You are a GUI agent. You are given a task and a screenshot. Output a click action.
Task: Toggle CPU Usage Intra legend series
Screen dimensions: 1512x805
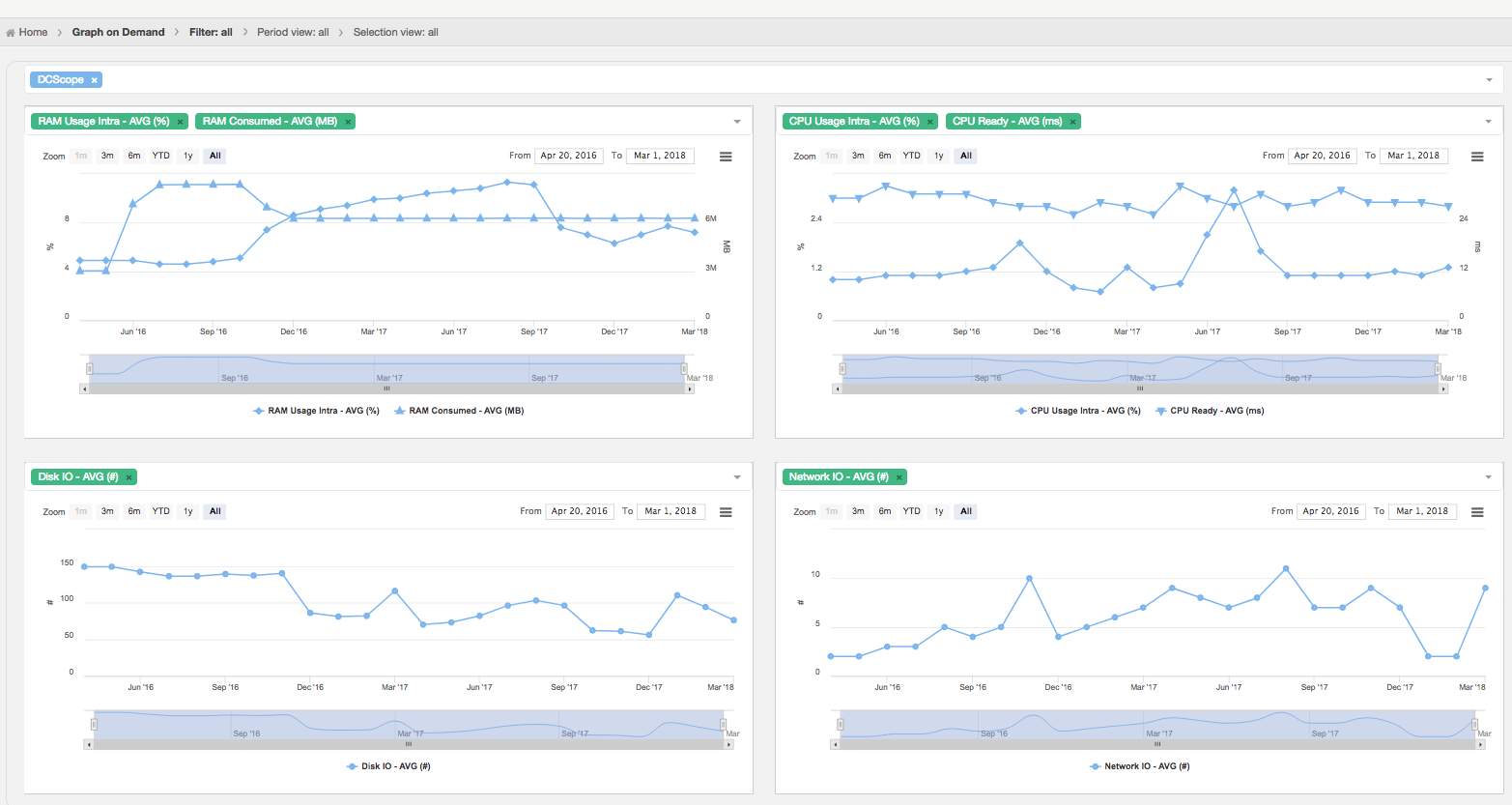point(1078,411)
